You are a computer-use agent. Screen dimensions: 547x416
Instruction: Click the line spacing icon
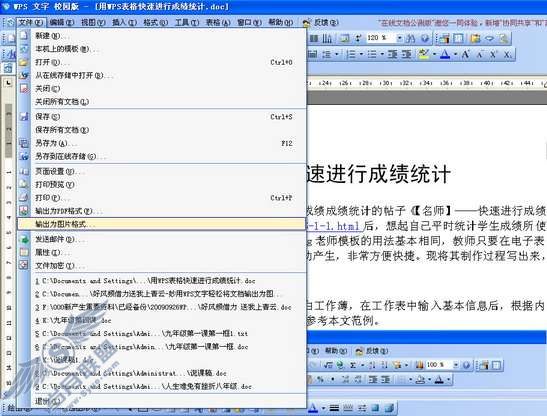[x=326, y=54]
